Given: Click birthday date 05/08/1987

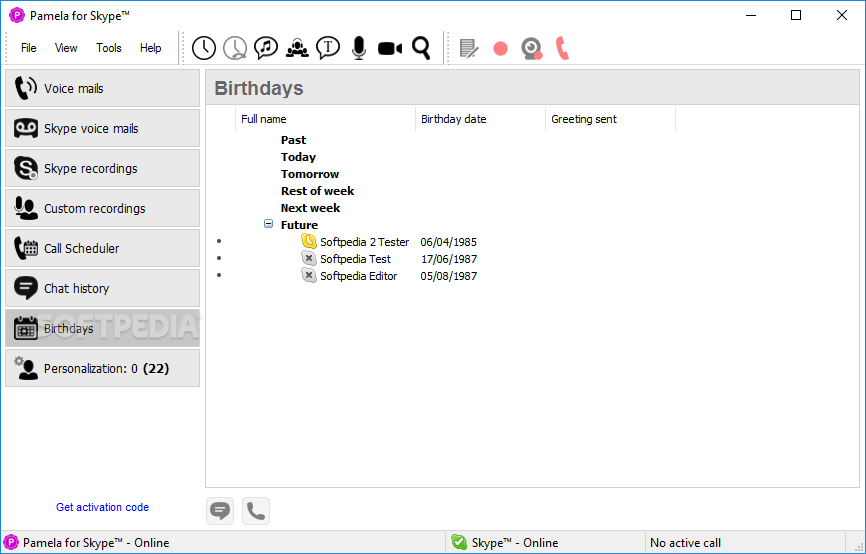Looking at the screenshot, I should click(x=448, y=276).
